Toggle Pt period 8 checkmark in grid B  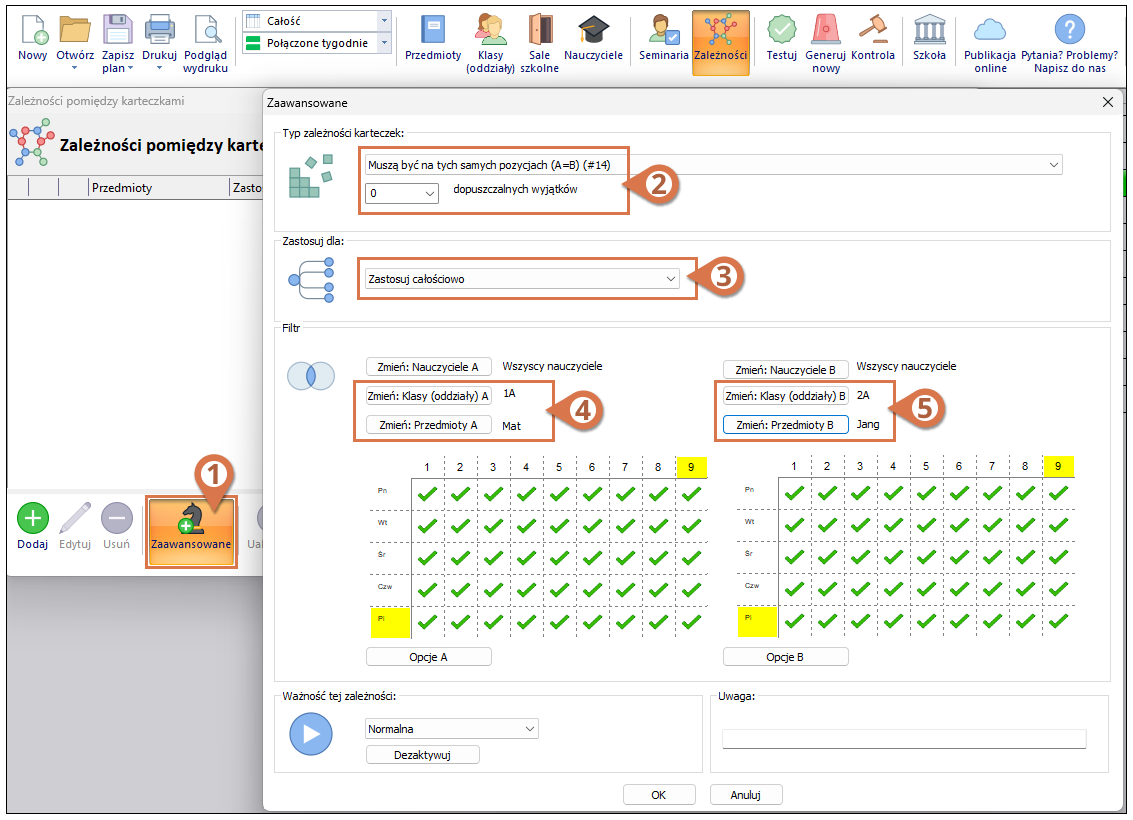click(1025, 621)
